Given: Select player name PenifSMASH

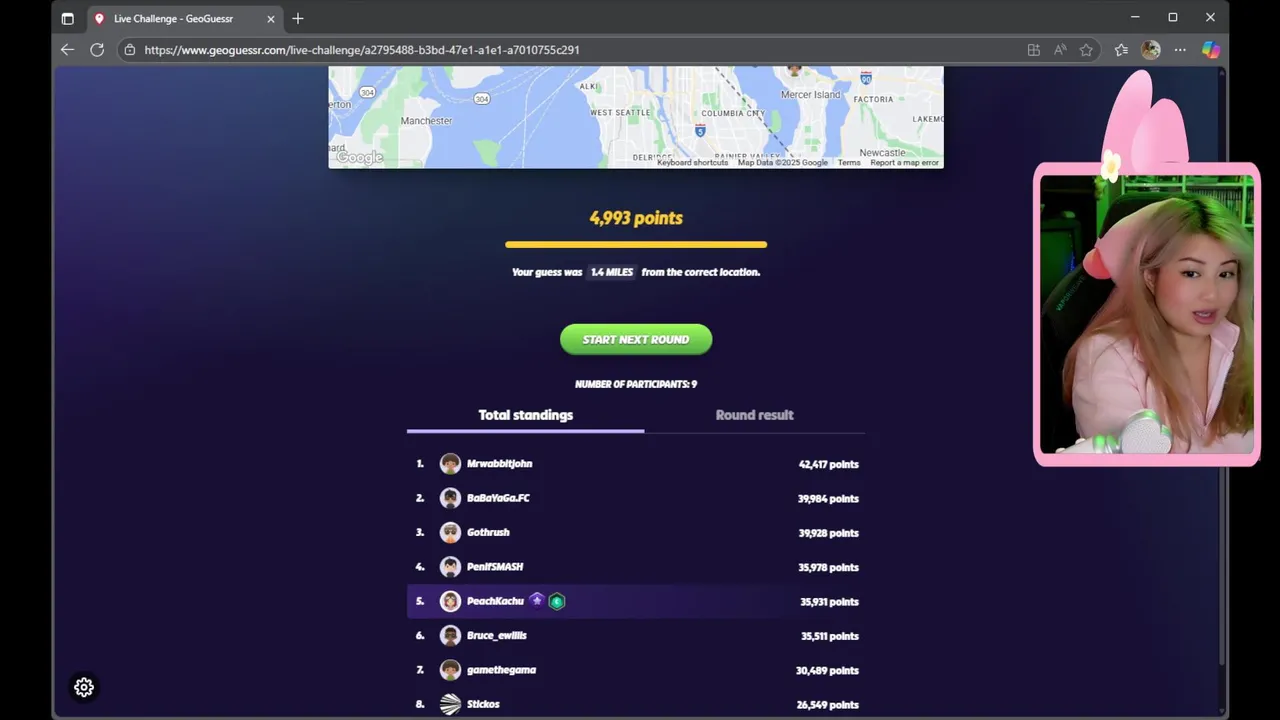Looking at the screenshot, I should 495,567.
